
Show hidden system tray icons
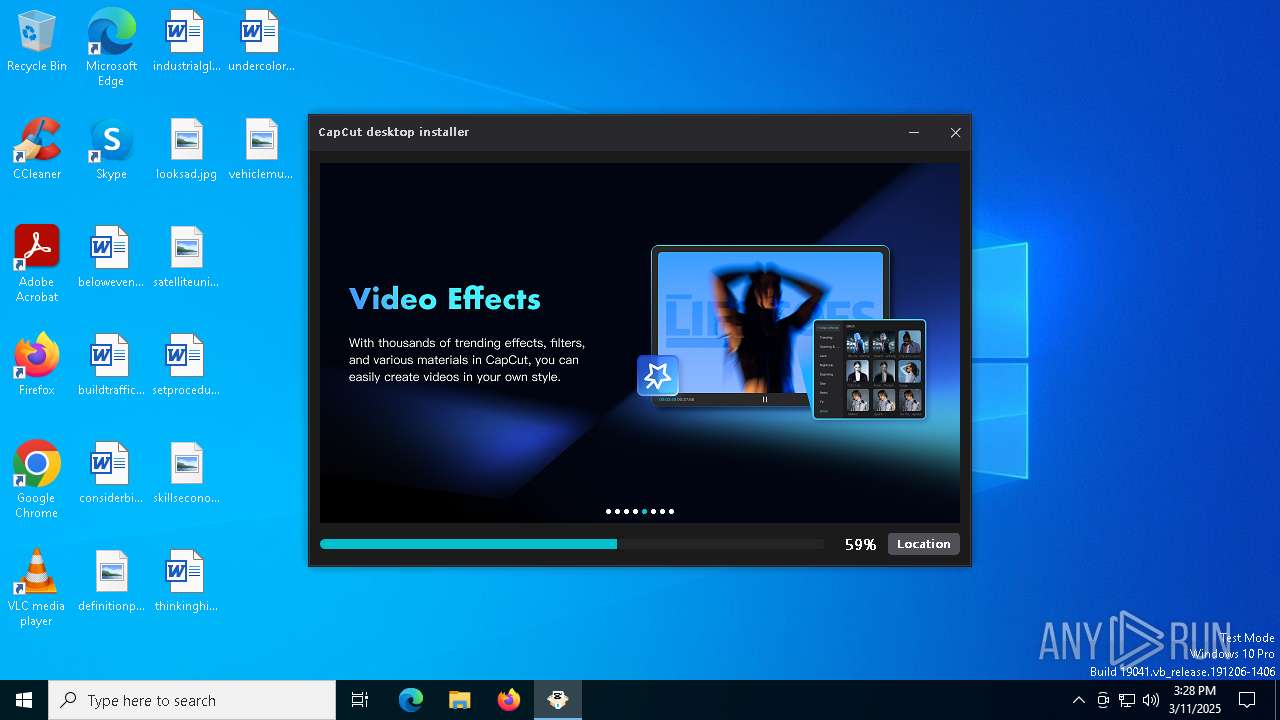[x=1078, y=700]
